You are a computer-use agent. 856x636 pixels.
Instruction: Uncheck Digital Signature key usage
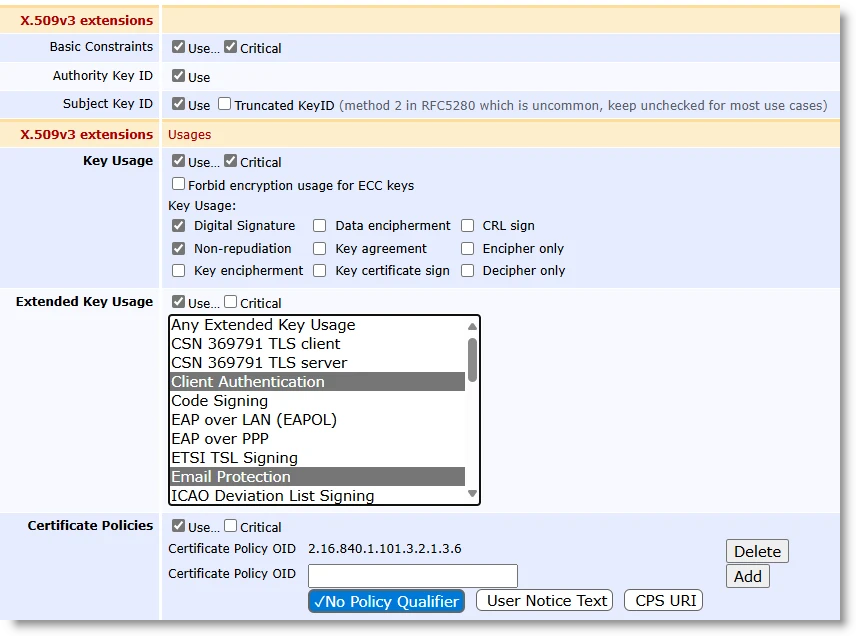178,225
